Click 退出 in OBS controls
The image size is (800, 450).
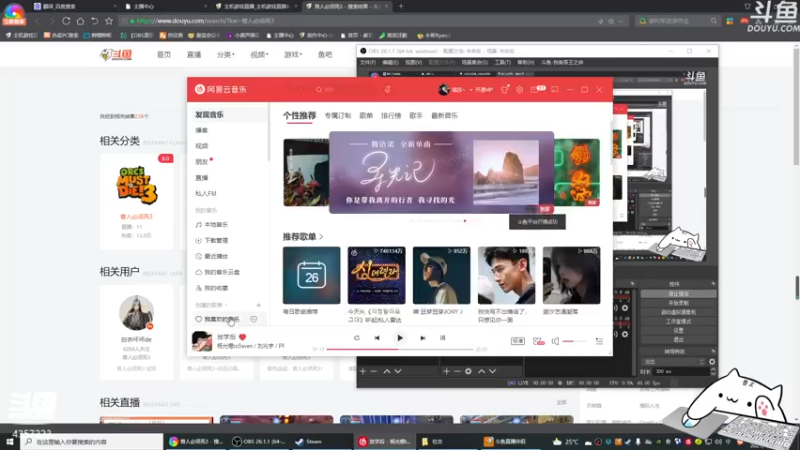click(678, 340)
